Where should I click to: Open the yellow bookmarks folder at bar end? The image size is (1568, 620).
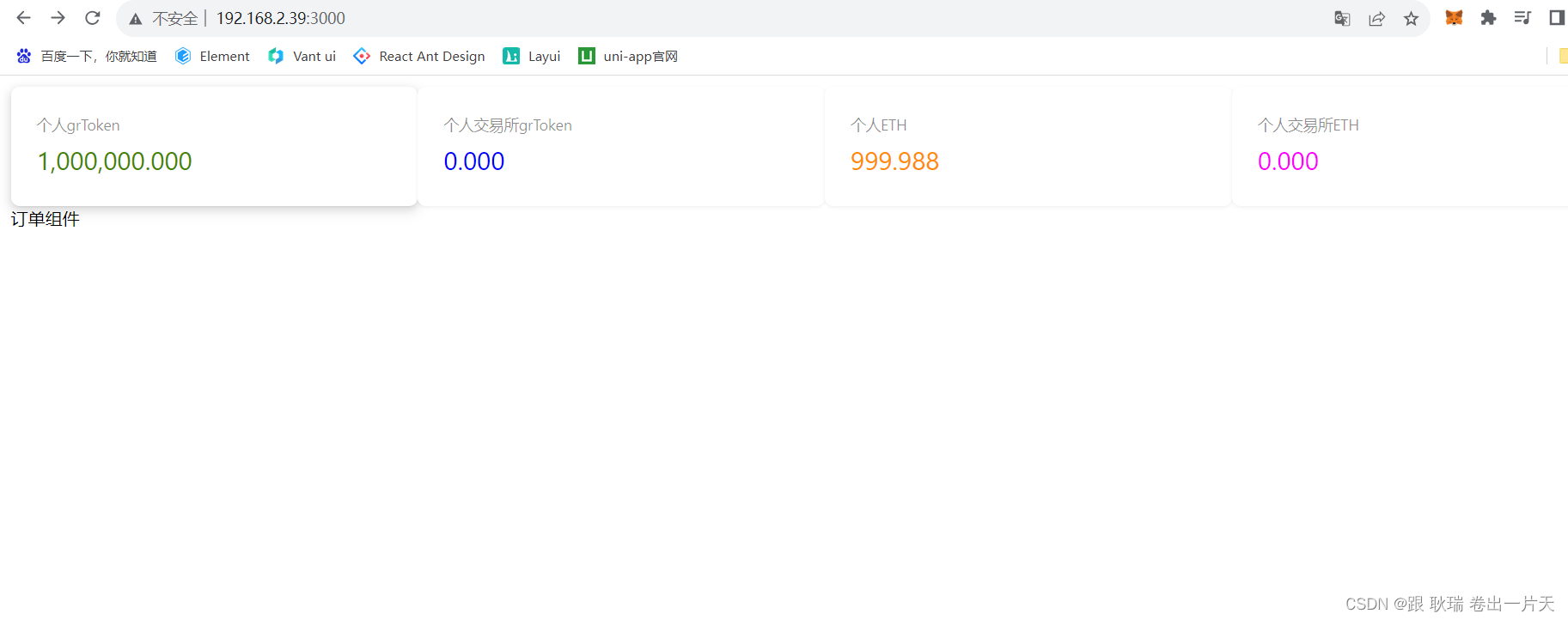[1563, 56]
